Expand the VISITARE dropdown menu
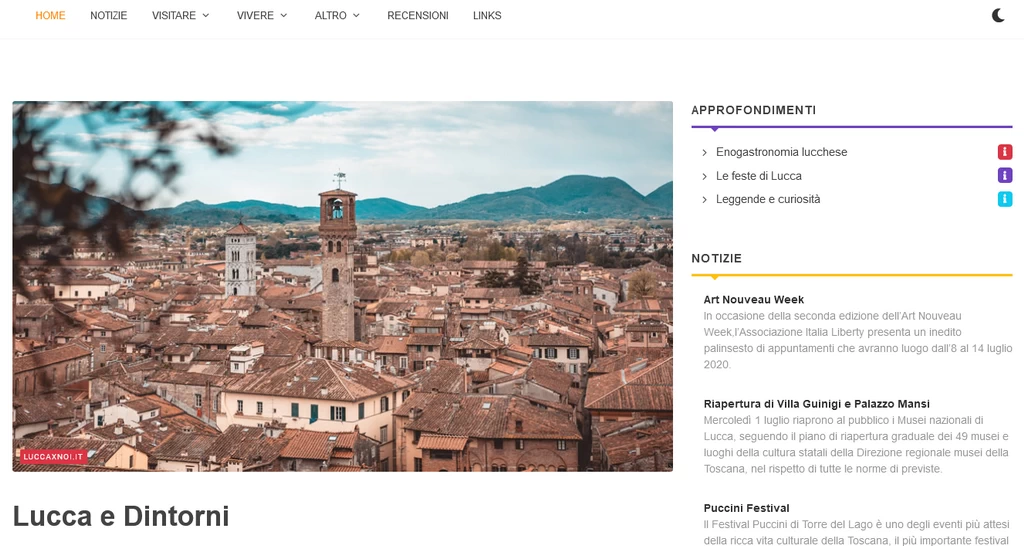This screenshot has height=546, width=1024. (x=181, y=15)
